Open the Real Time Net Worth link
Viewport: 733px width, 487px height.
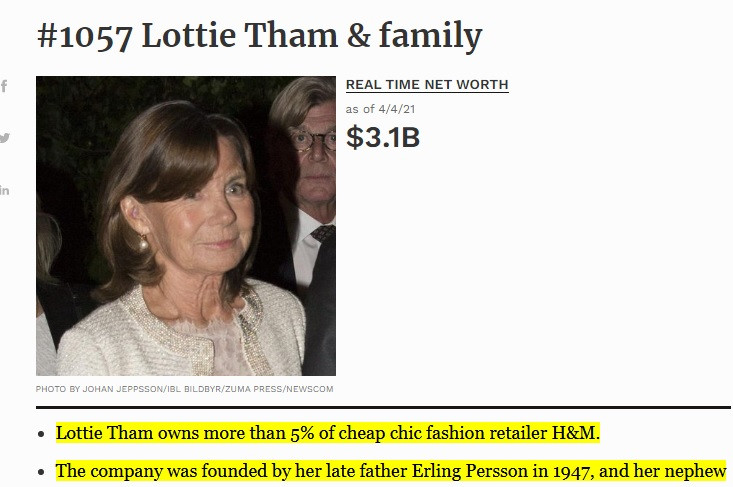(427, 85)
